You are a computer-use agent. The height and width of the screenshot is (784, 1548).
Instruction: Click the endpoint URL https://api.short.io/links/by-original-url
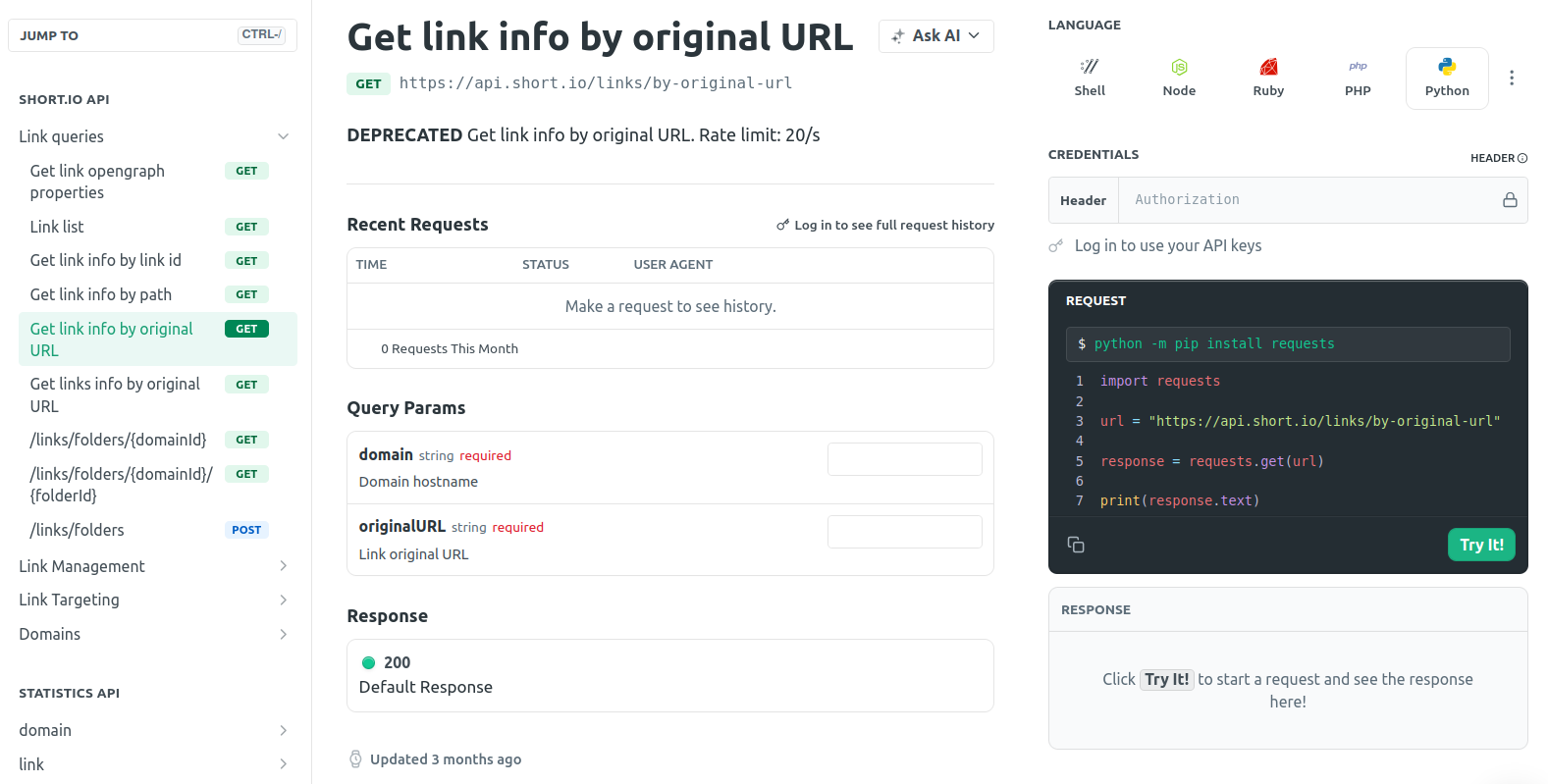[596, 83]
